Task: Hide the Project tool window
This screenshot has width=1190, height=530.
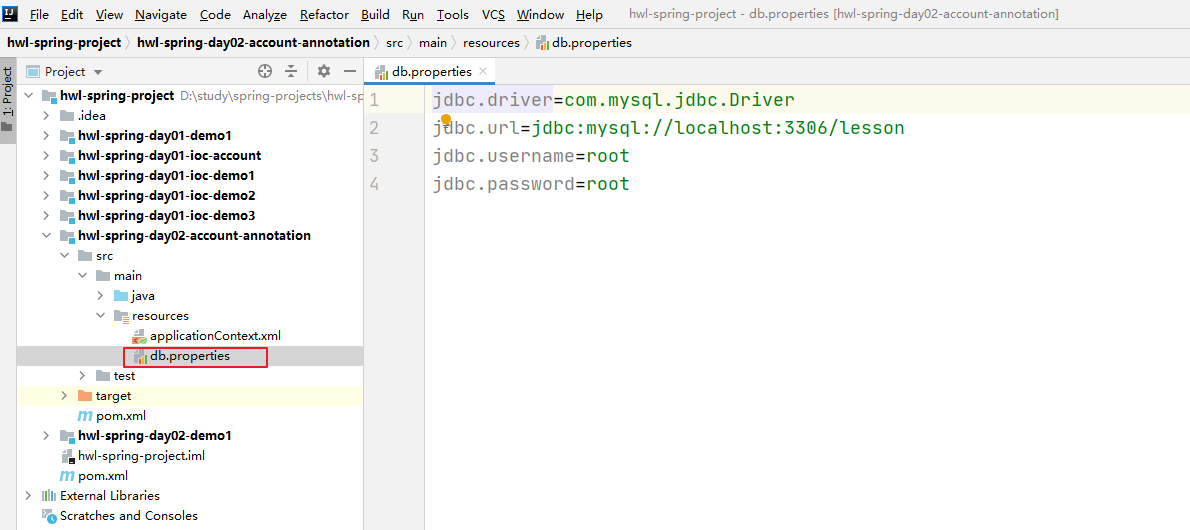Action: tap(350, 71)
